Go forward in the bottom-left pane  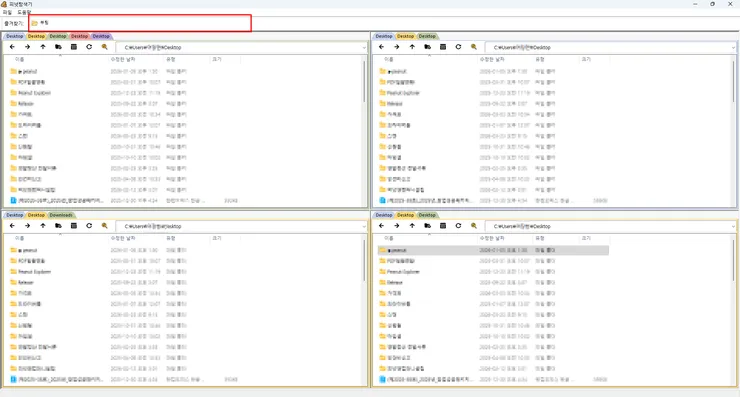27,226
